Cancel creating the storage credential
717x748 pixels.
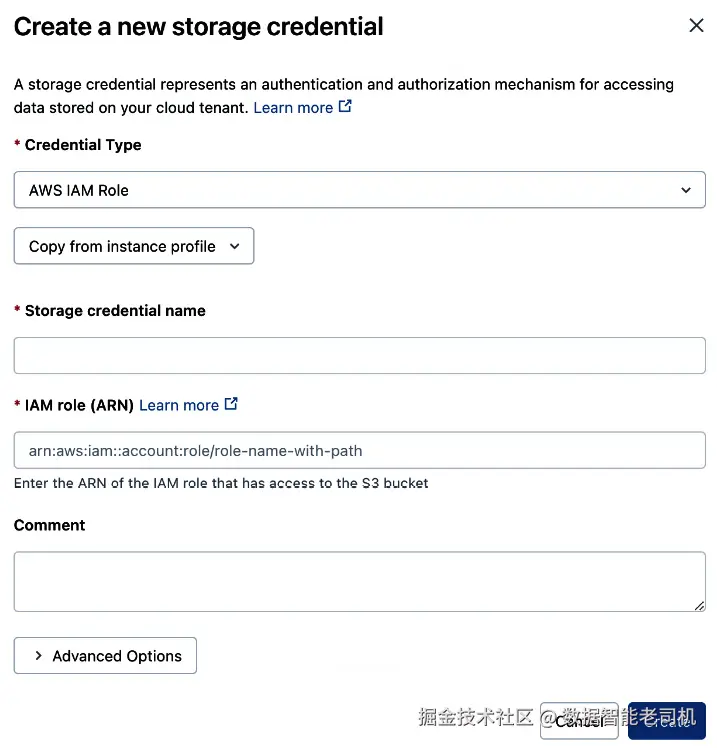click(x=579, y=720)
